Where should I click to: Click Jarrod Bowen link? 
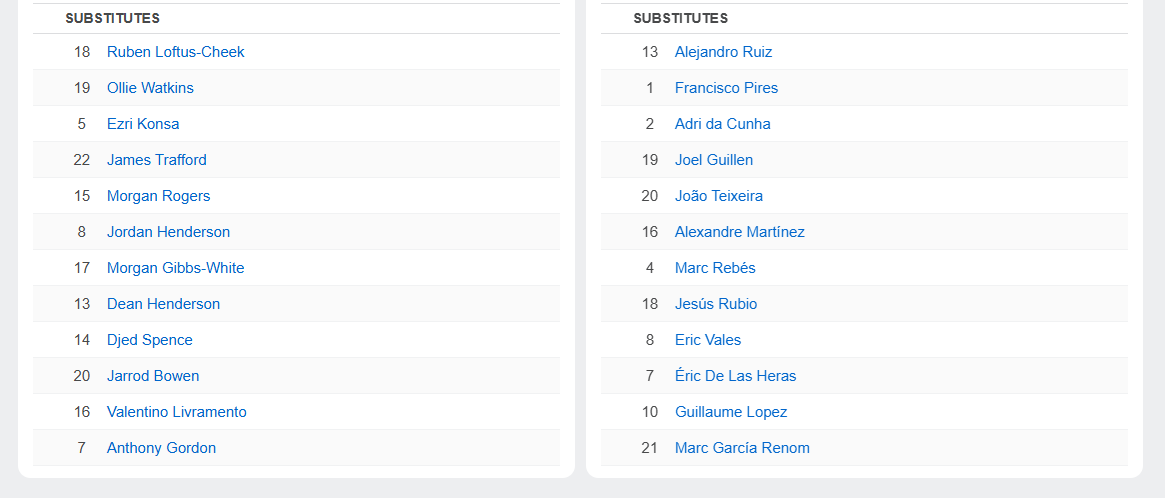click(x=153, y=376)
